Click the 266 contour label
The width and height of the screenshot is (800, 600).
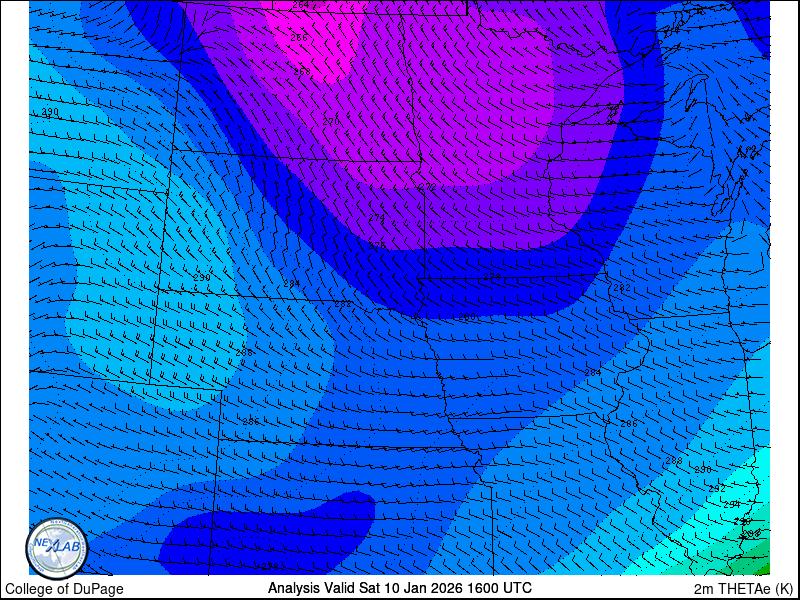pyautogui.click(x=299, y=37)
